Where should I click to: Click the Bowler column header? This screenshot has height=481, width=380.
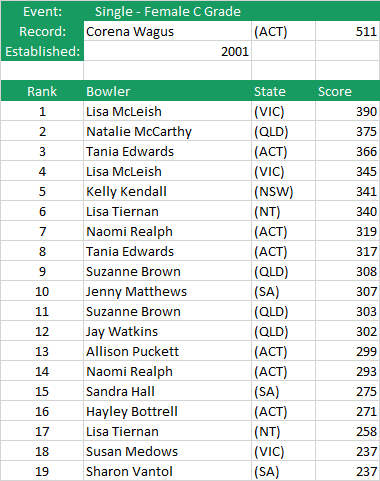tap(167, 91)
